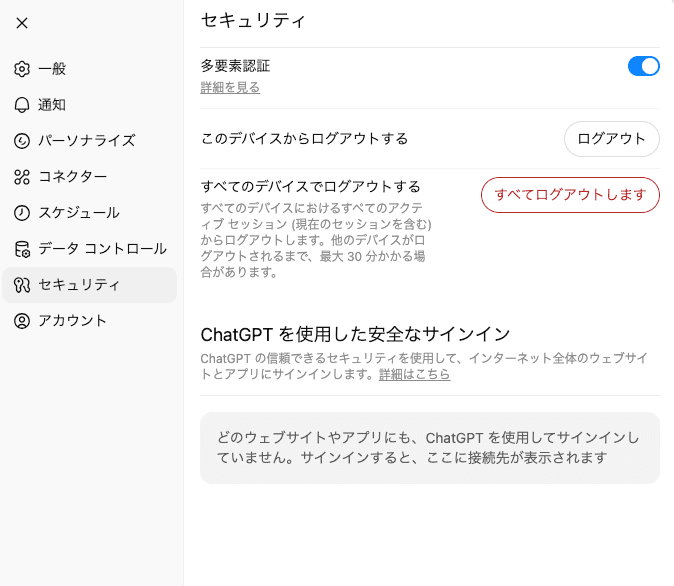Click the セキュリティ key icon
The width and height of the screenshot is (674, 586).
pyautogui.click(x=22, y=285)
